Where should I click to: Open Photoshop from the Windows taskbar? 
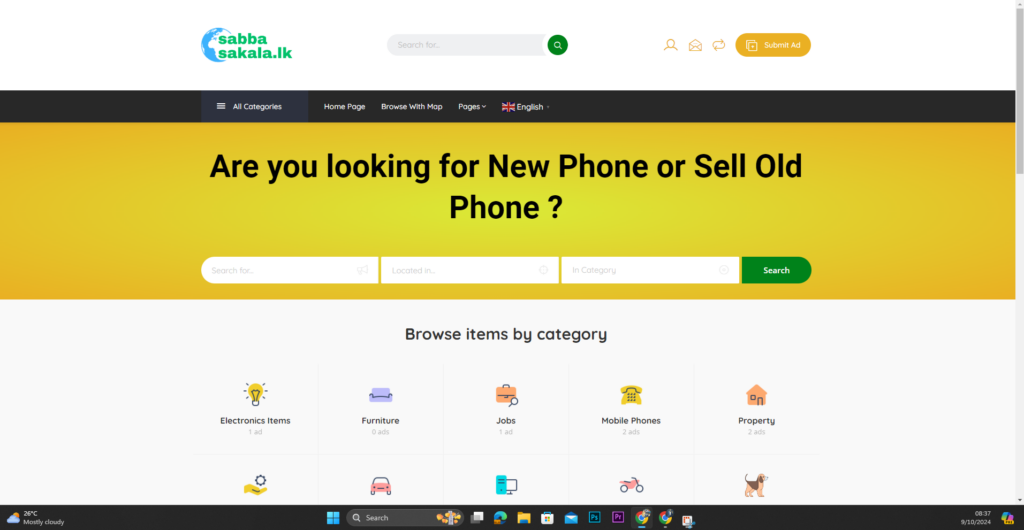pyautogui.click(x=594, y=518)
